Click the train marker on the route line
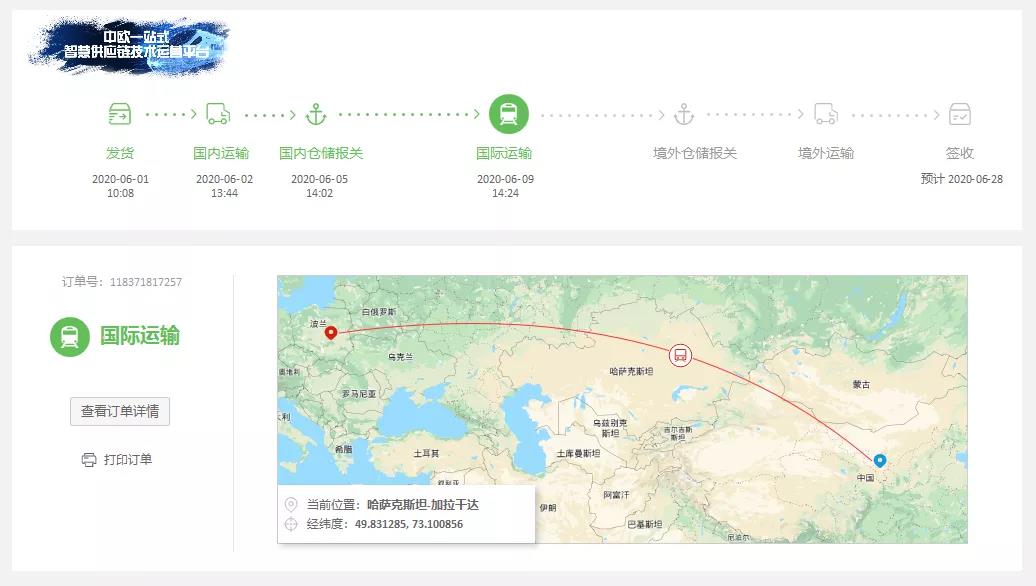Screen dimensions: 1036x586 pos(680,354)
